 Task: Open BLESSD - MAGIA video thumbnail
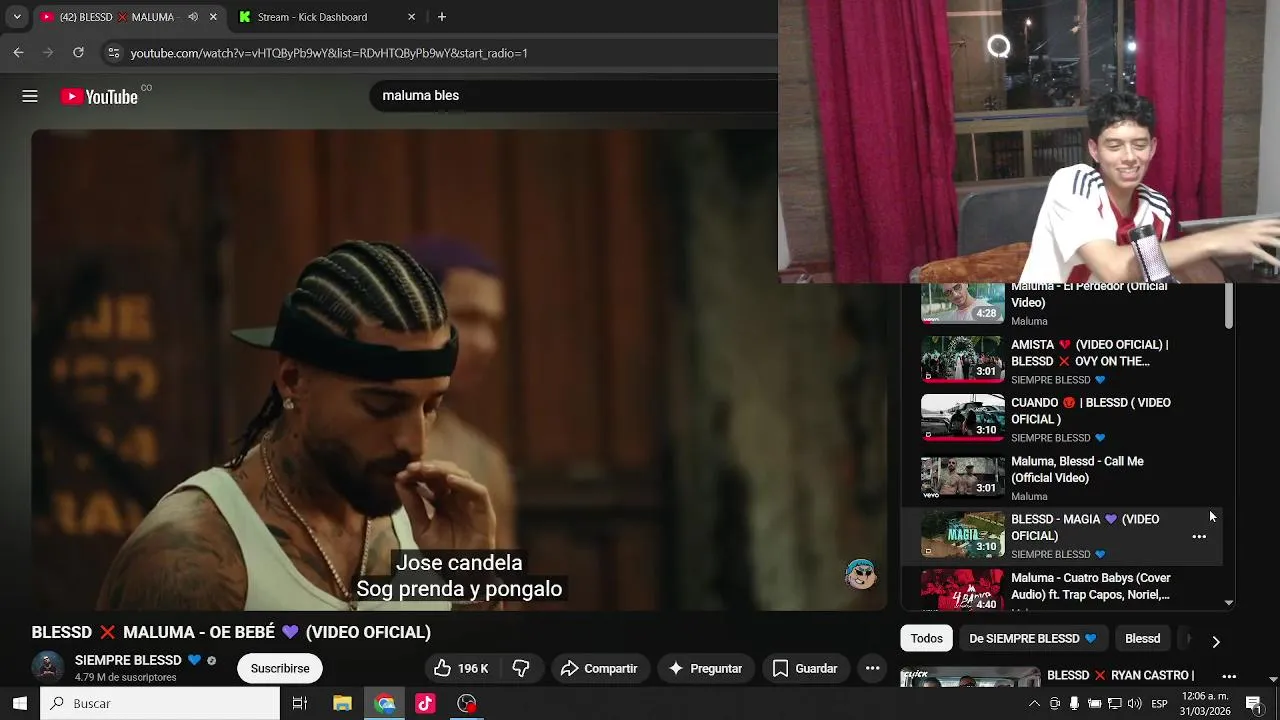click(x=962, y=534)
